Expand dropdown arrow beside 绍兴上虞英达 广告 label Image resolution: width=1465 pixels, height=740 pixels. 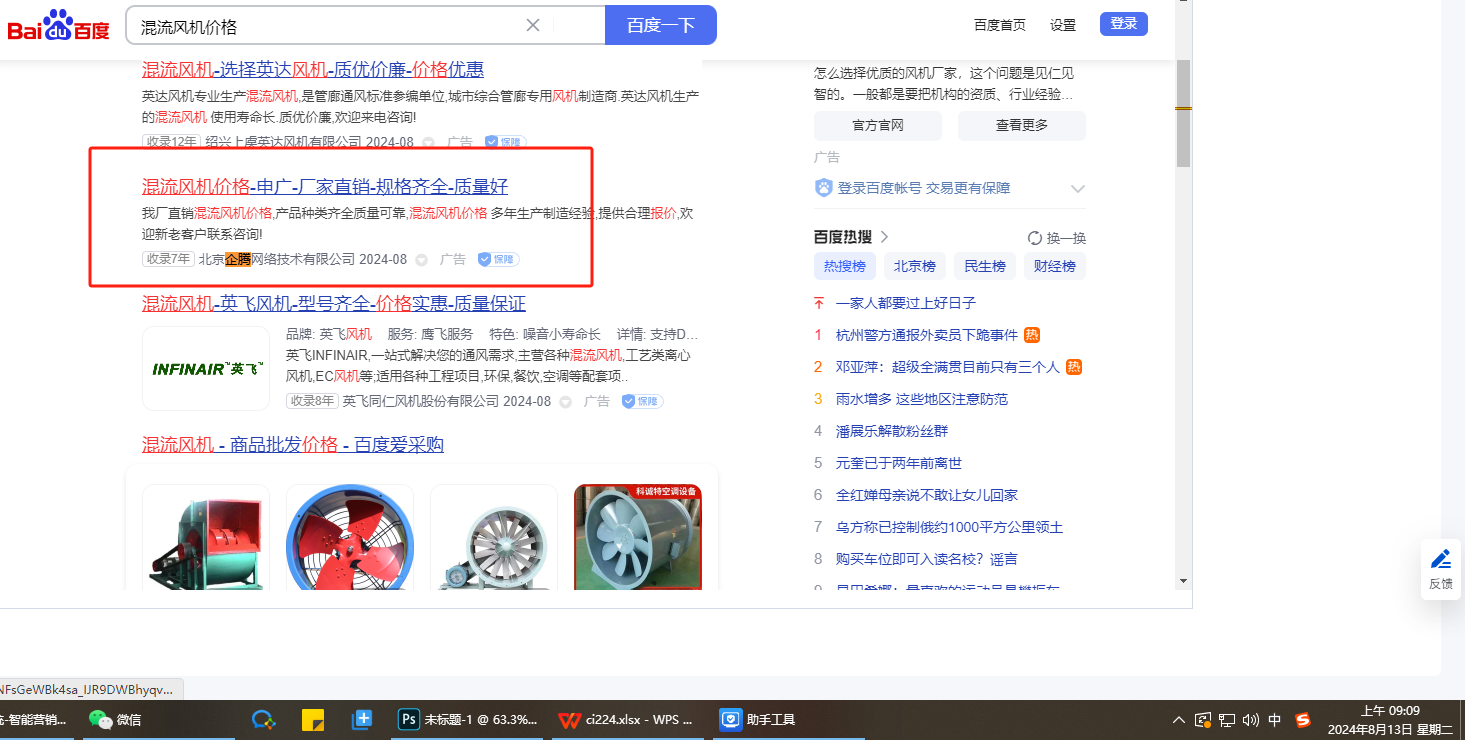428,143
